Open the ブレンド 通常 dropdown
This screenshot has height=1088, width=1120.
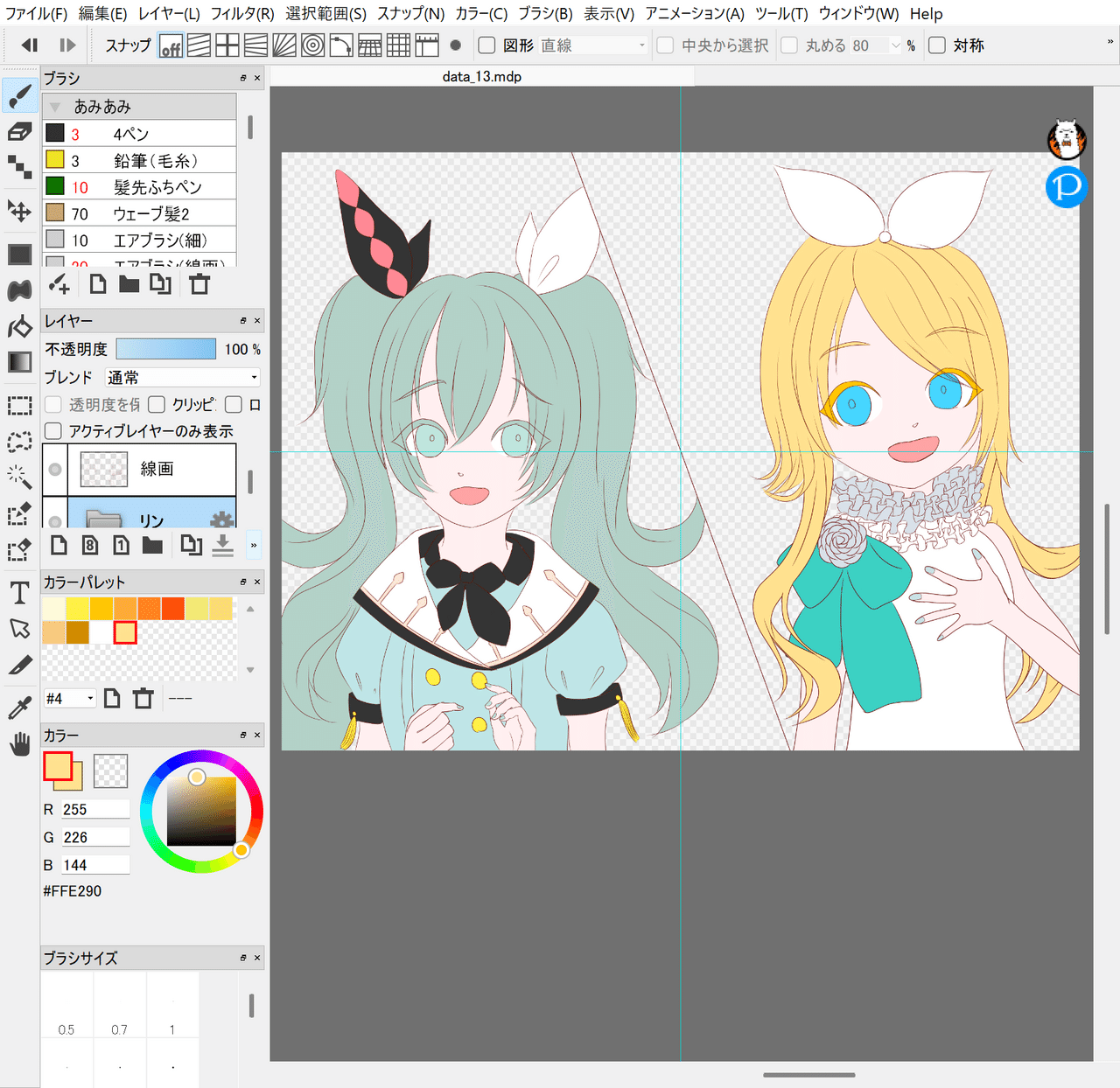183,377
